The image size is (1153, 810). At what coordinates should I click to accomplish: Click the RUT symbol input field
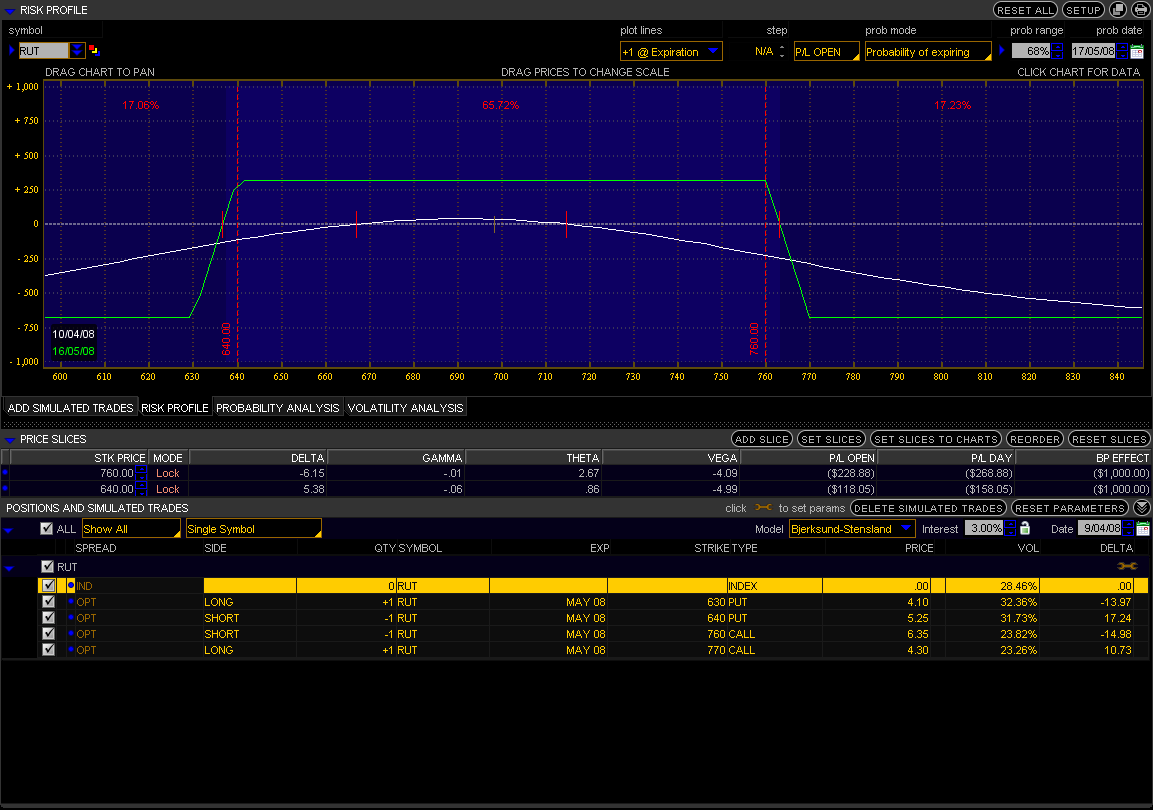tap(43, 51)
